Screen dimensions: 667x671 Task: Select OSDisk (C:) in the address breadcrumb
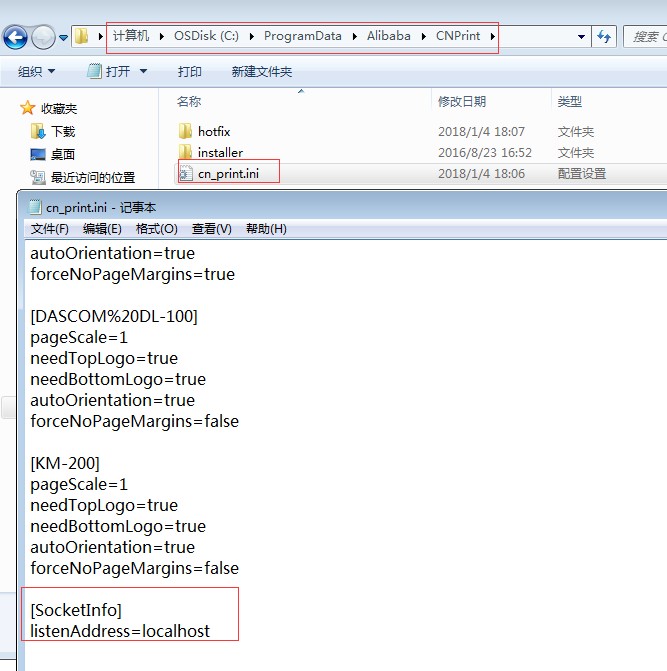[x=206, y=36]
